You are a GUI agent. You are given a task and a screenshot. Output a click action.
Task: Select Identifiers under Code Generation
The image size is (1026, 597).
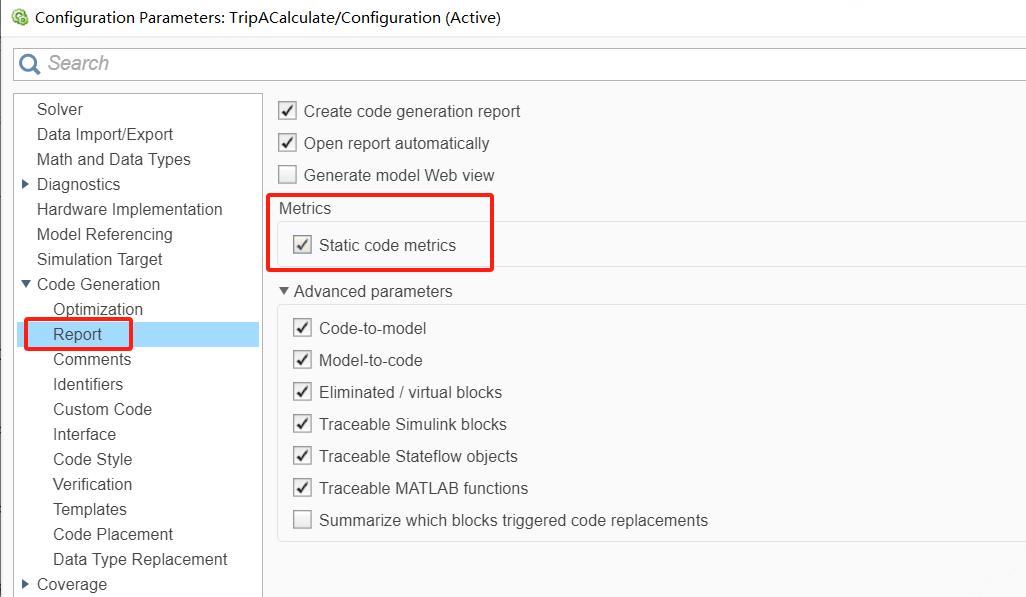point(88,384)
